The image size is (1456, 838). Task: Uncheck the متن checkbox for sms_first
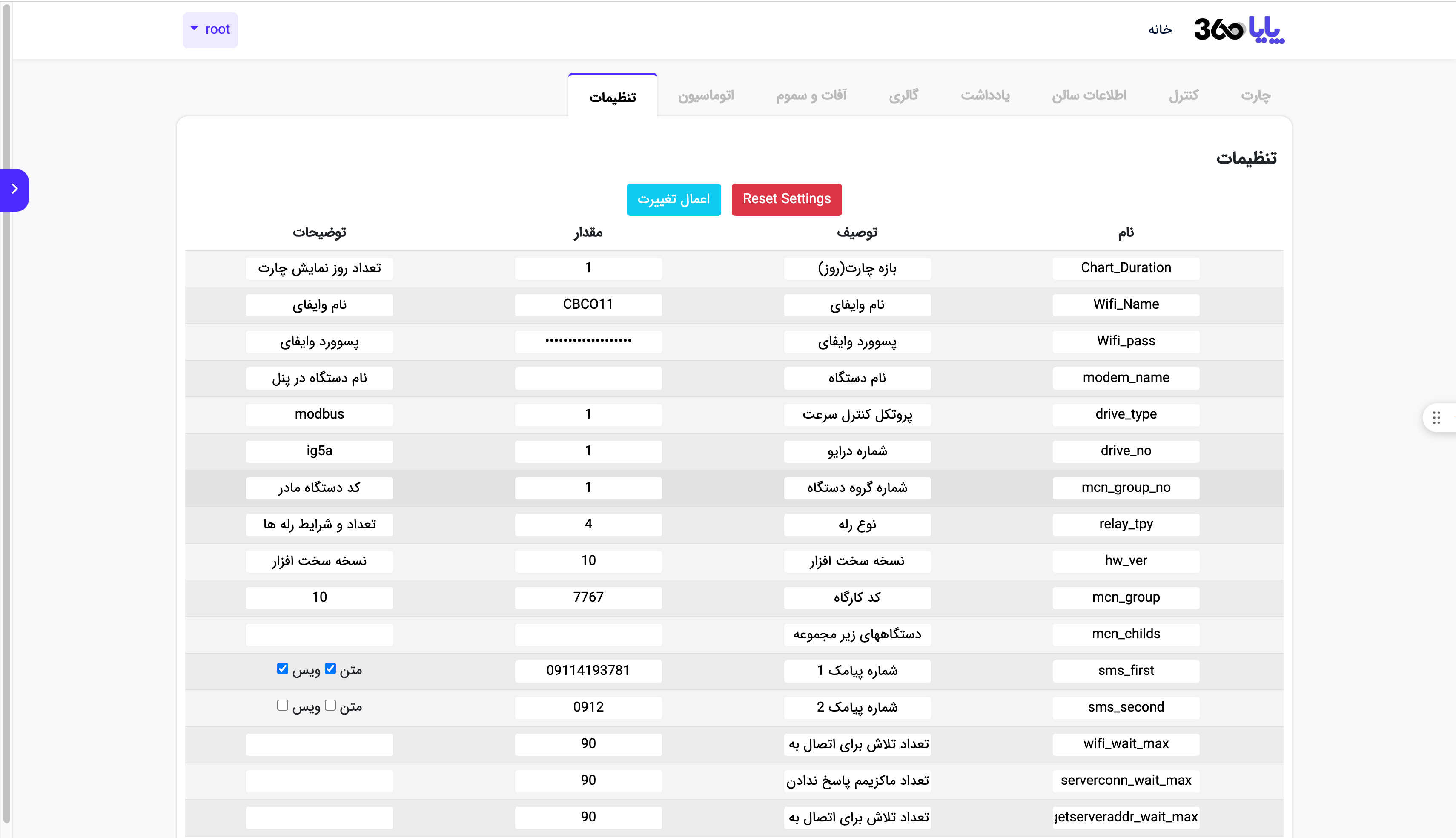tap(330, 669)
